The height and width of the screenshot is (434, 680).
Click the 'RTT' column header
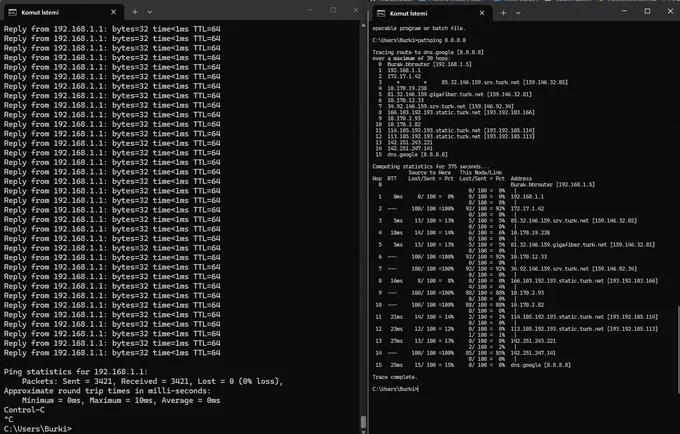click(392, 179)
